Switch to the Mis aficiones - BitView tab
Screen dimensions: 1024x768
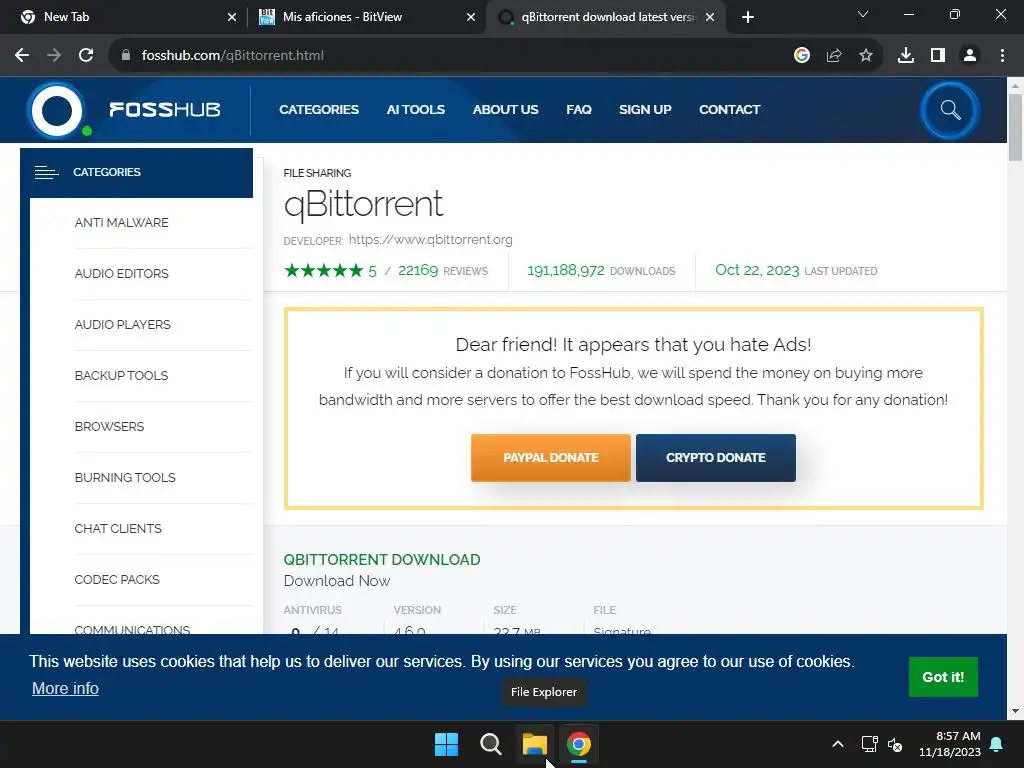[366, 17]
